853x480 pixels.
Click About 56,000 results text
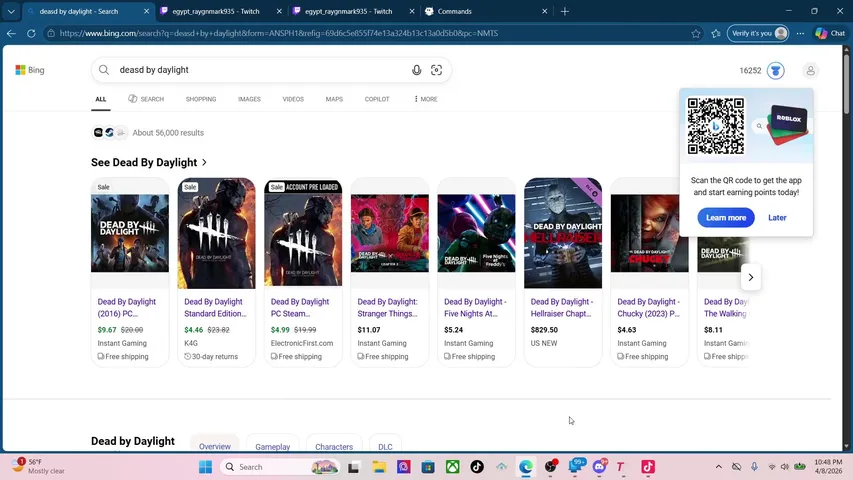point(168,133)
